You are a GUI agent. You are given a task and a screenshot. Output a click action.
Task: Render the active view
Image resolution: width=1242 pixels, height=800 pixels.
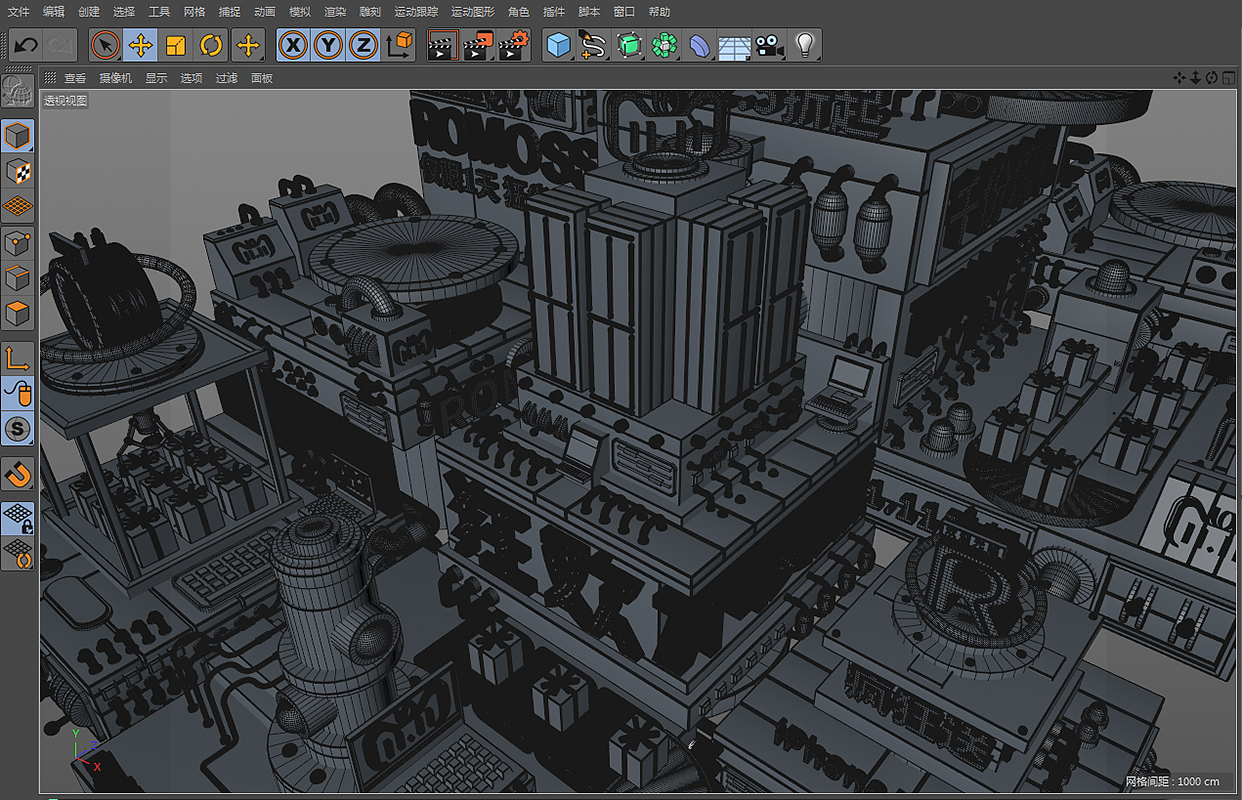(442, 45)
